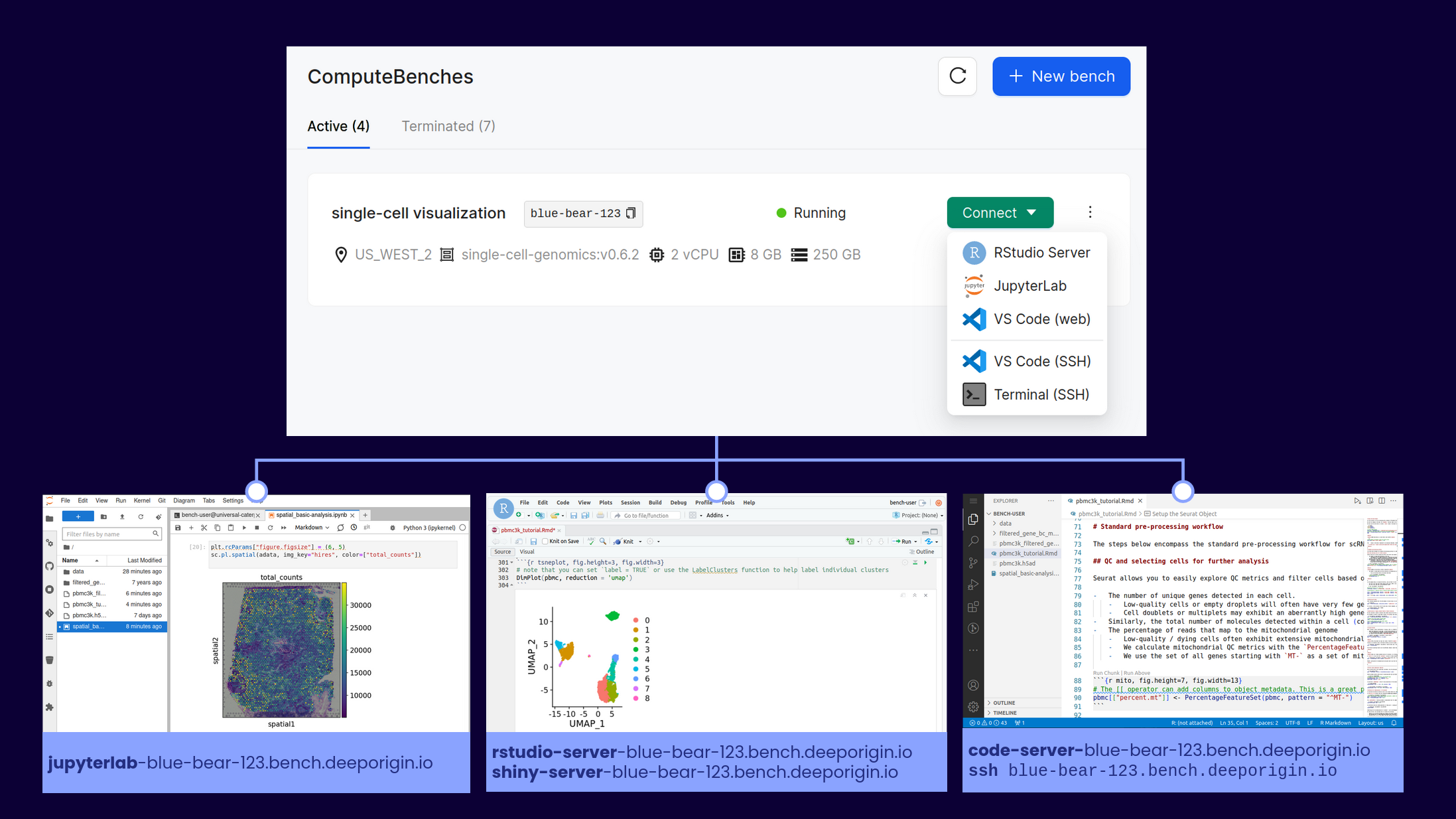Create a new bench
This screenshot has height=819, width=1456.
coord(1061,76)
